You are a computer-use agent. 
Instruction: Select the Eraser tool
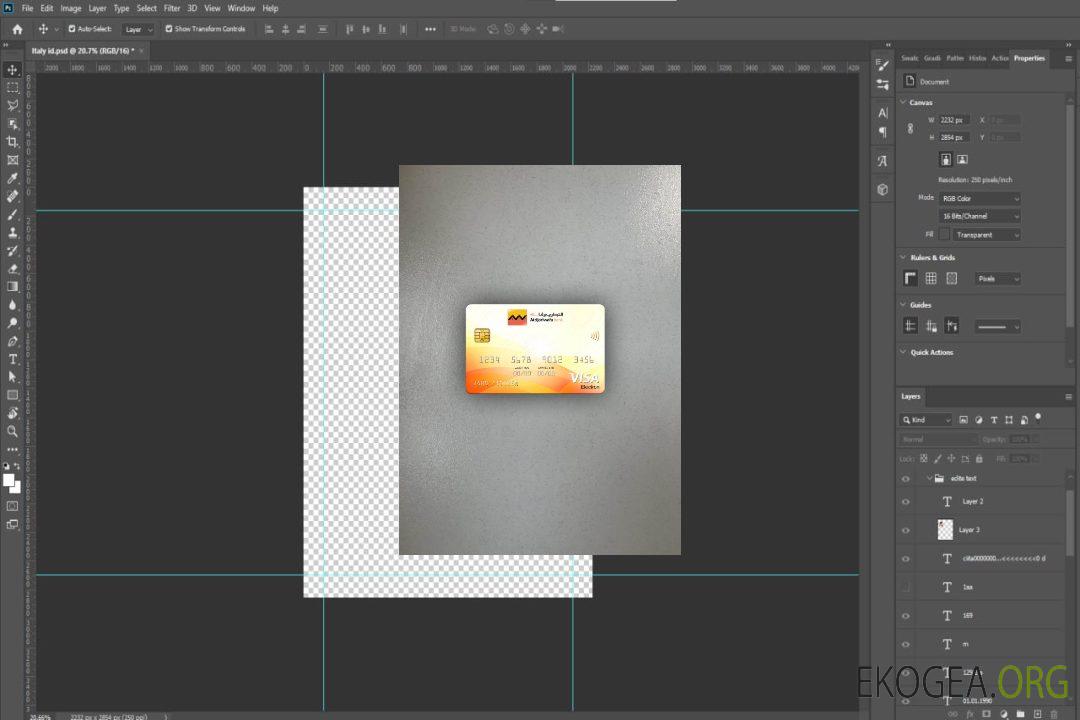12,269
